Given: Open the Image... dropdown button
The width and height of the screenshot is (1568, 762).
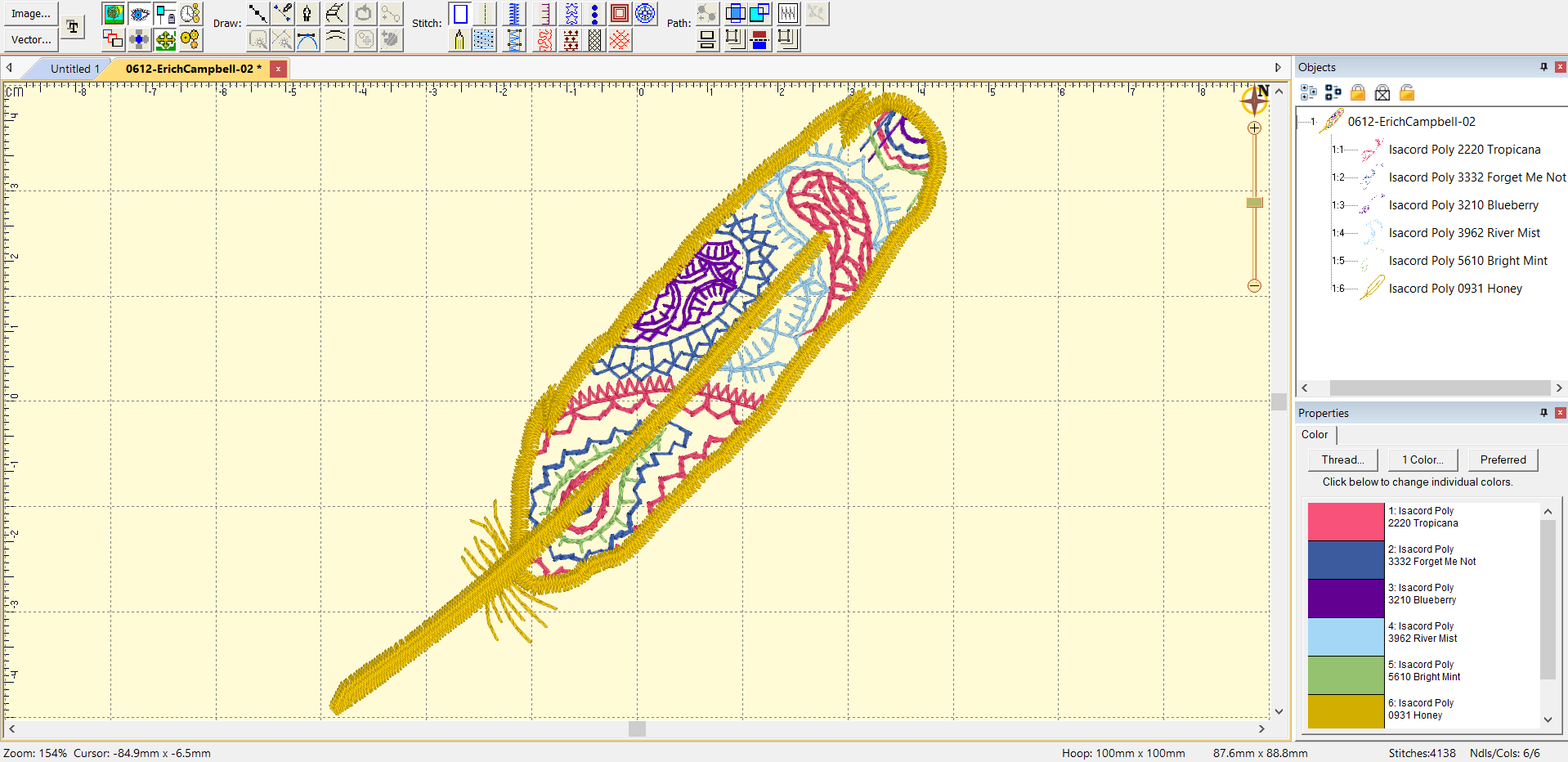Looking at the screenshot, I should coord(31,14).
